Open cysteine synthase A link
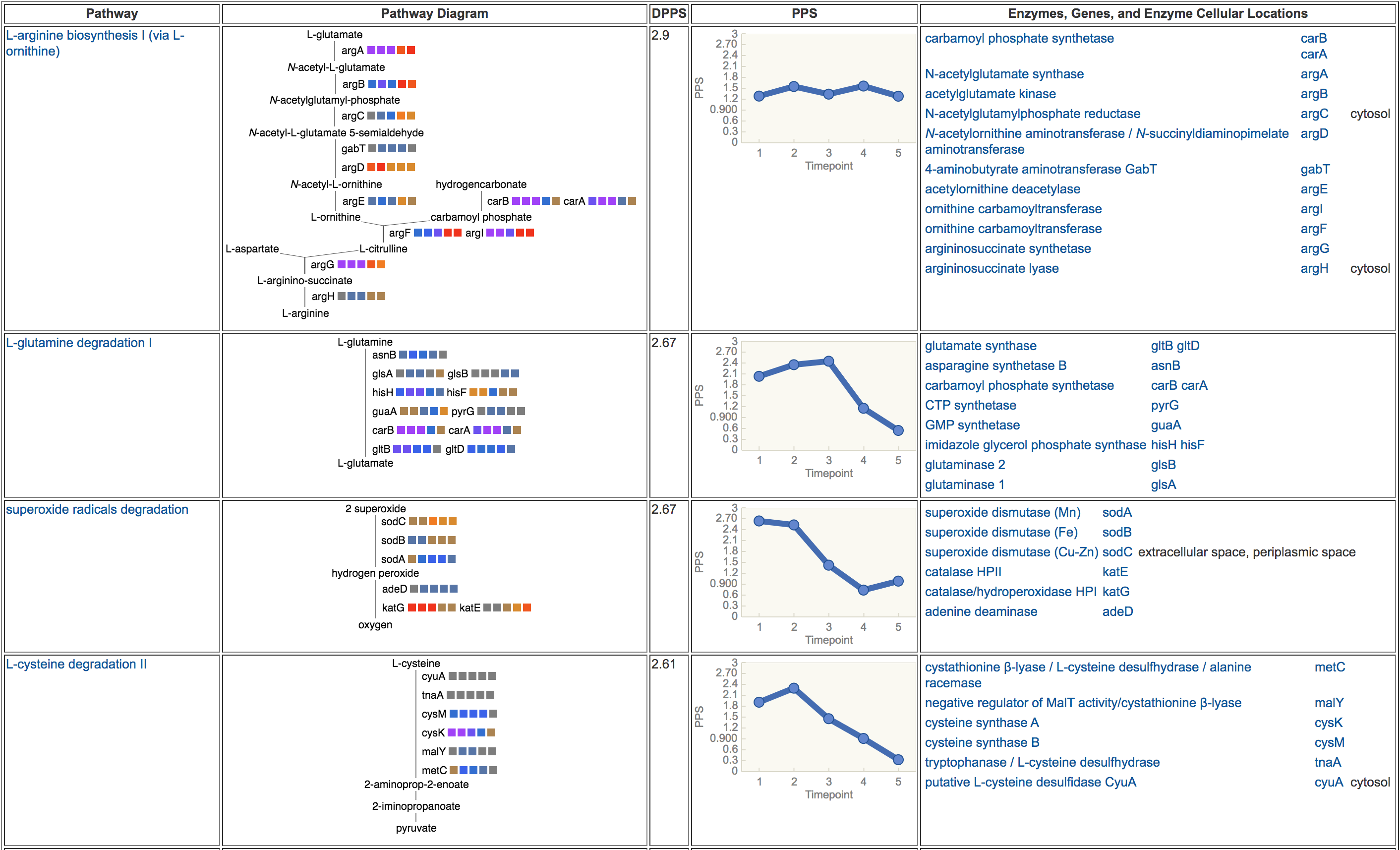 pyautogui.click(x=981, y=723)
